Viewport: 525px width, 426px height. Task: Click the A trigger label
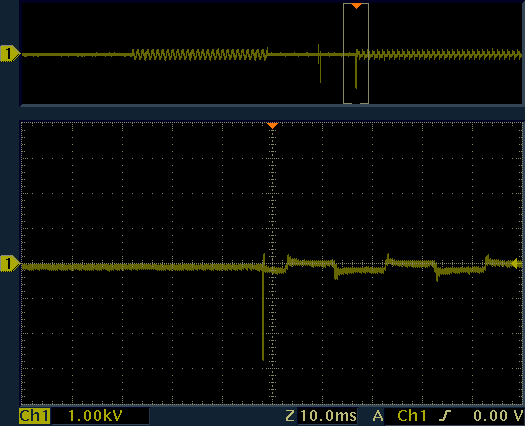pyautogui.click(x=378, y=416)
